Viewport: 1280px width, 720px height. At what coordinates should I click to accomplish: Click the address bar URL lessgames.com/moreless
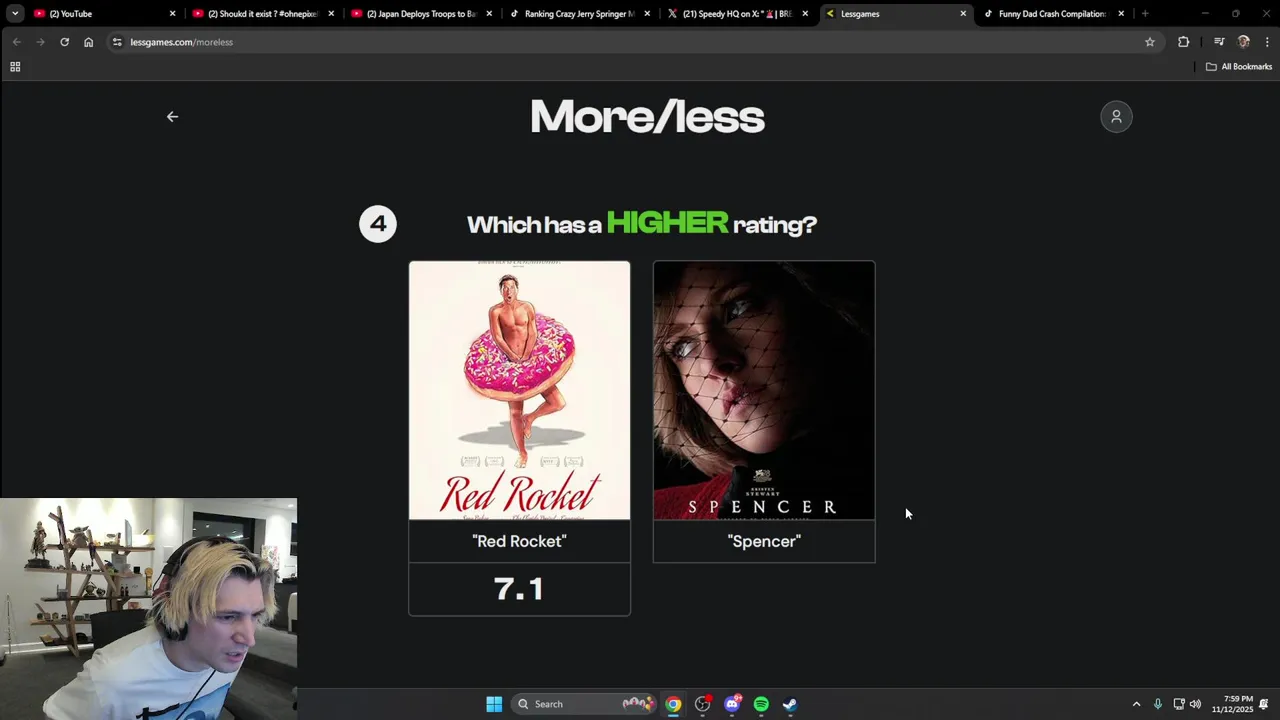(181, 42)
